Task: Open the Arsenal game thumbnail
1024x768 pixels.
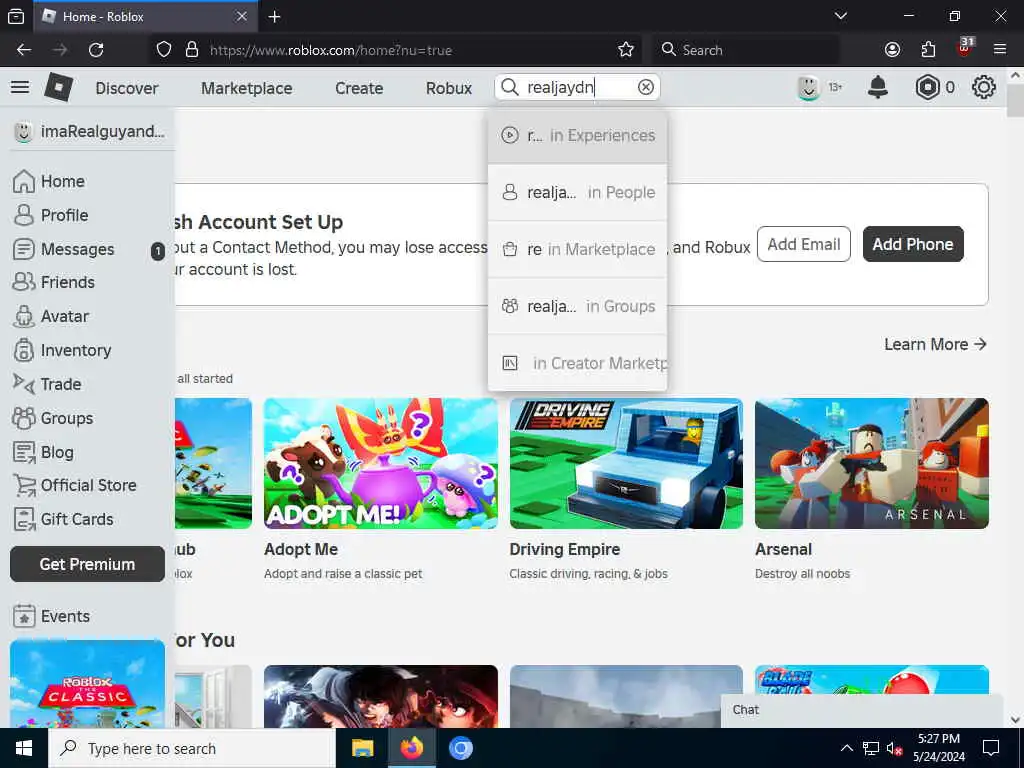Action: point(871,463)
